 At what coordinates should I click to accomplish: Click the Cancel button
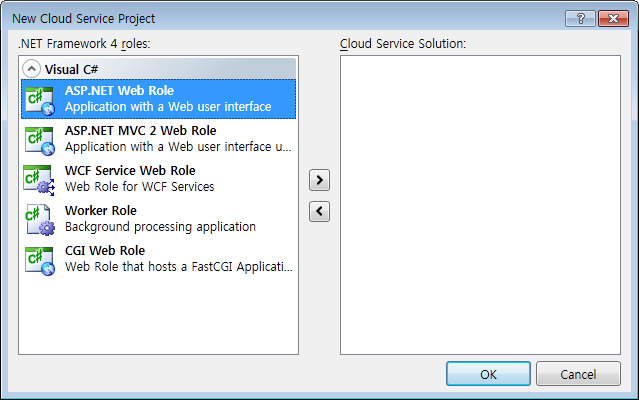pos(578,374)
